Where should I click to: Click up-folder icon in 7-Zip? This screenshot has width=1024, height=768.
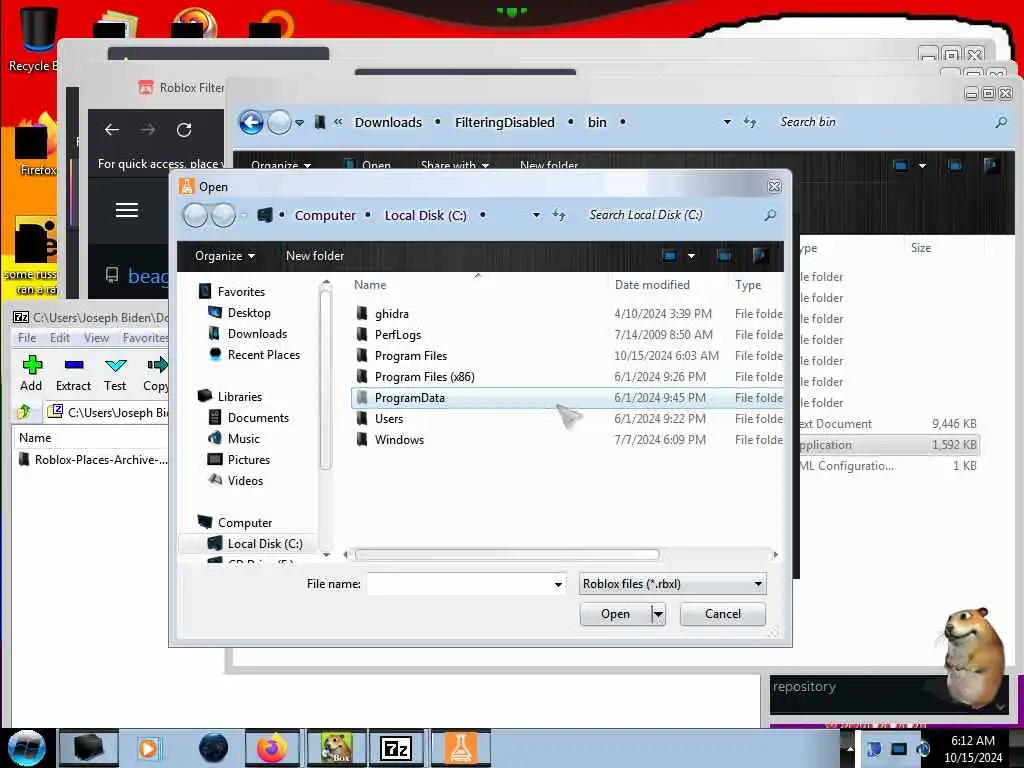click(x=24, y=412)
